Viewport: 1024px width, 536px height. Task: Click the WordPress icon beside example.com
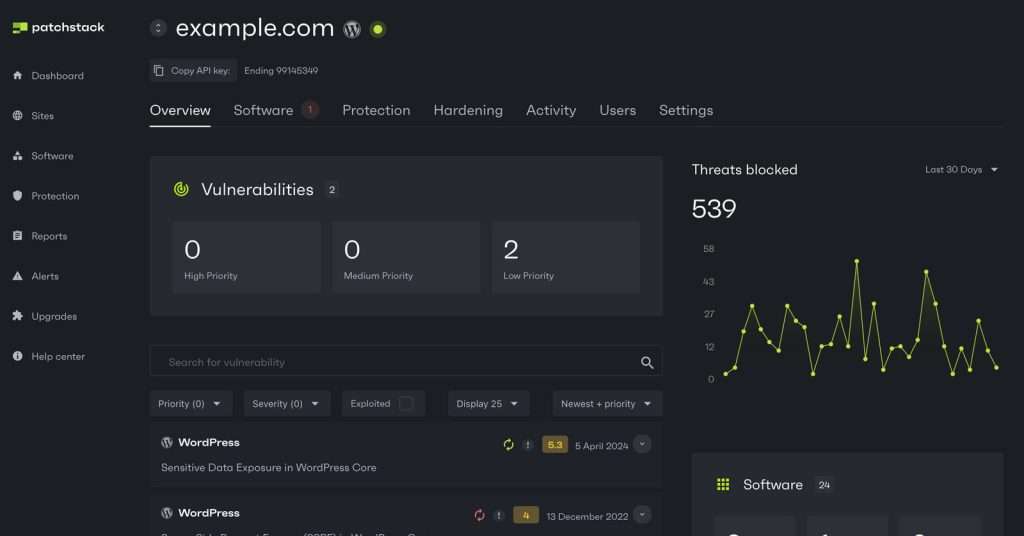click(x=352, y=29)
